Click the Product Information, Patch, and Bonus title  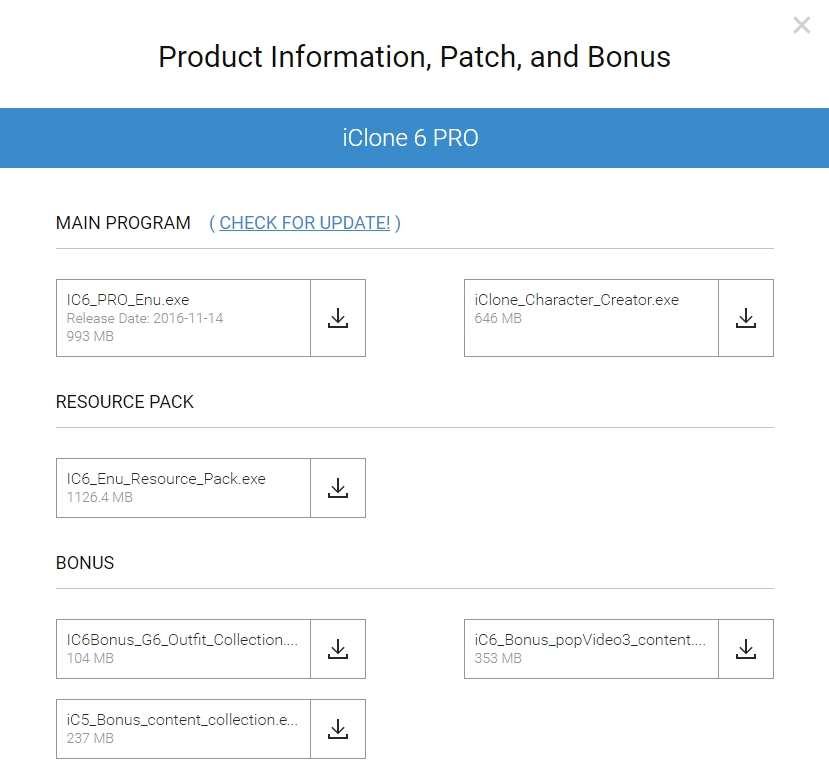pos(414,57)
